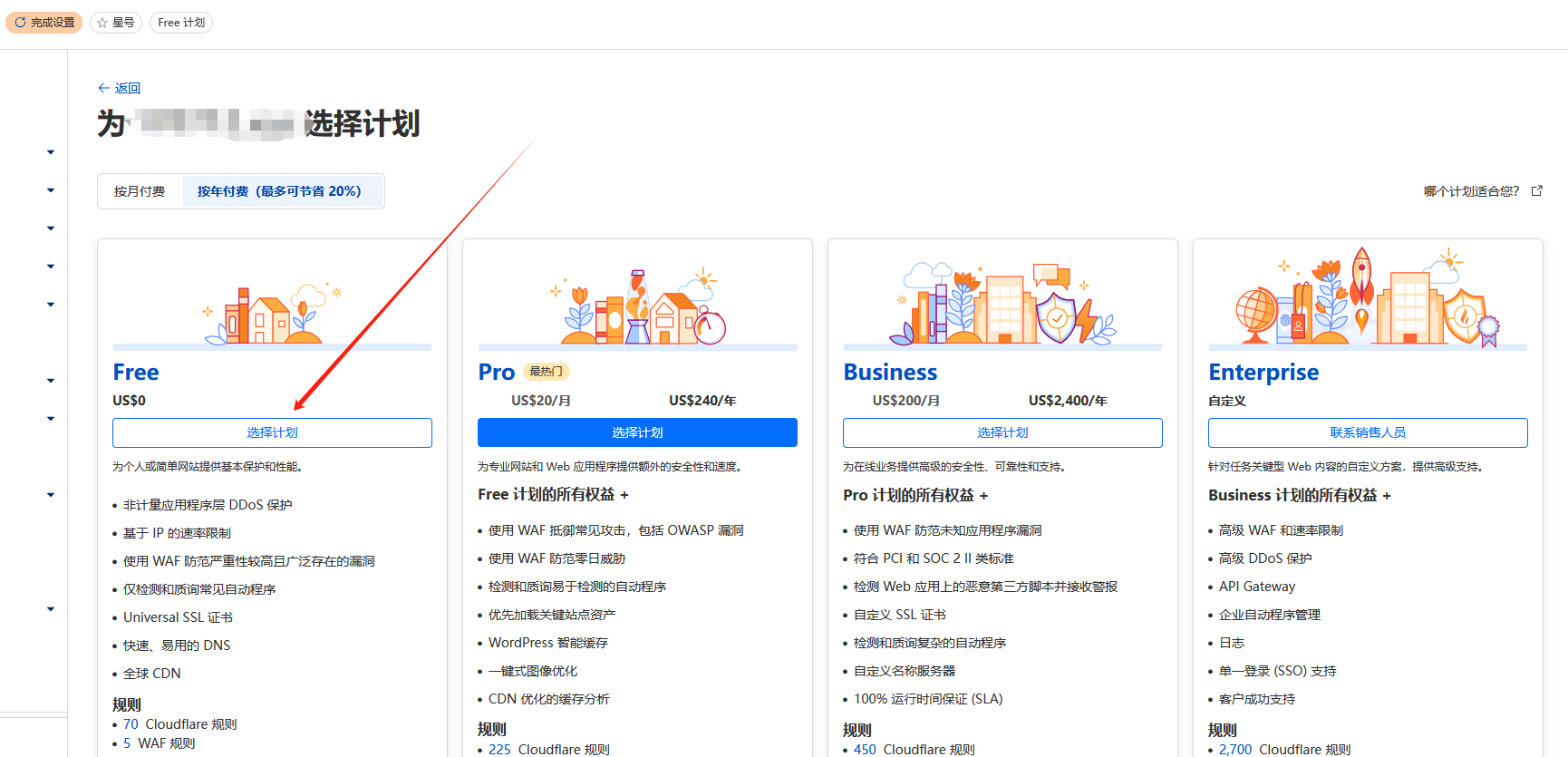The width and height of the screenshot is (1568, 757).
Task: Click the back arrow next to 返回
Action: [103, 88]
